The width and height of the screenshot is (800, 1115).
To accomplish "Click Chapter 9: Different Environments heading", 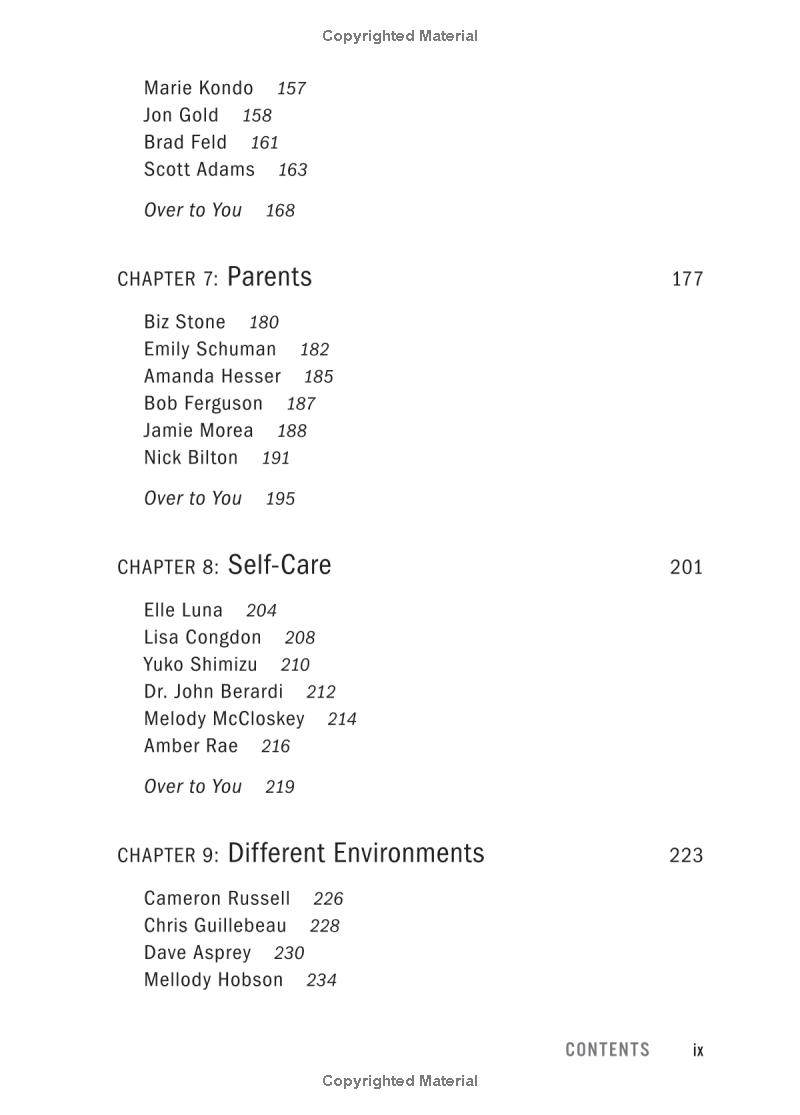I will tap(301, 854).
